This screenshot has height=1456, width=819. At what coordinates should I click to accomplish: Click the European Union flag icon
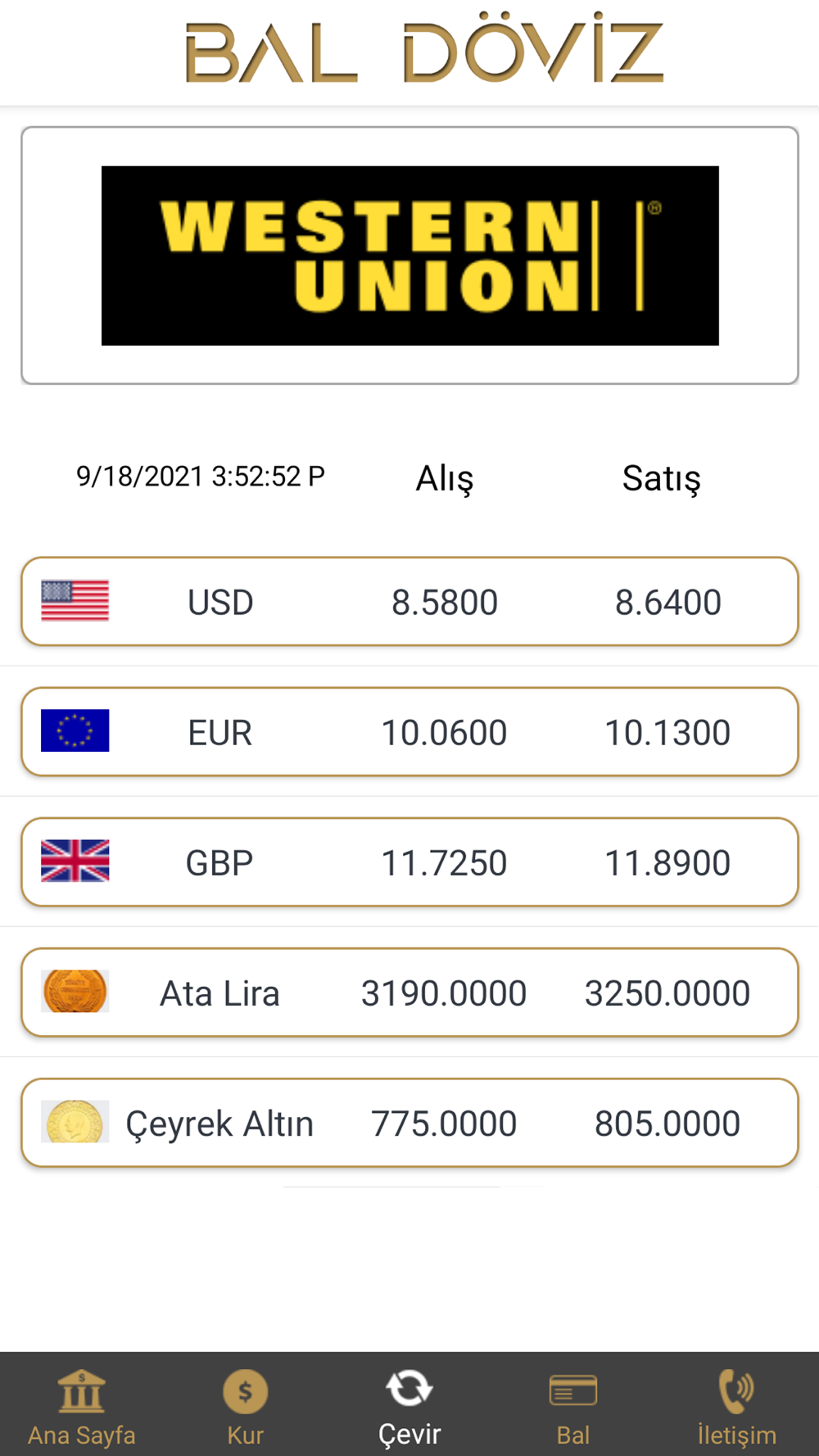coord(75,730)
